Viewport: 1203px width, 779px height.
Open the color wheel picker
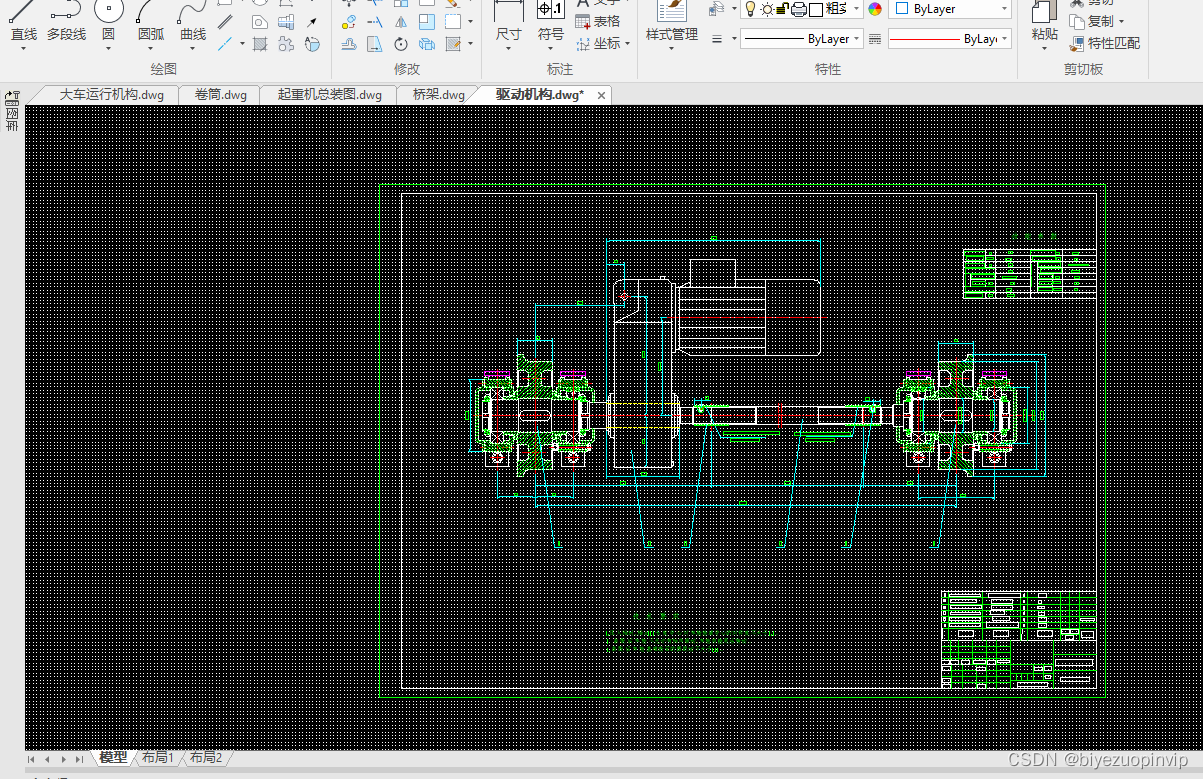pyautogui.click(x=875, y=9)
